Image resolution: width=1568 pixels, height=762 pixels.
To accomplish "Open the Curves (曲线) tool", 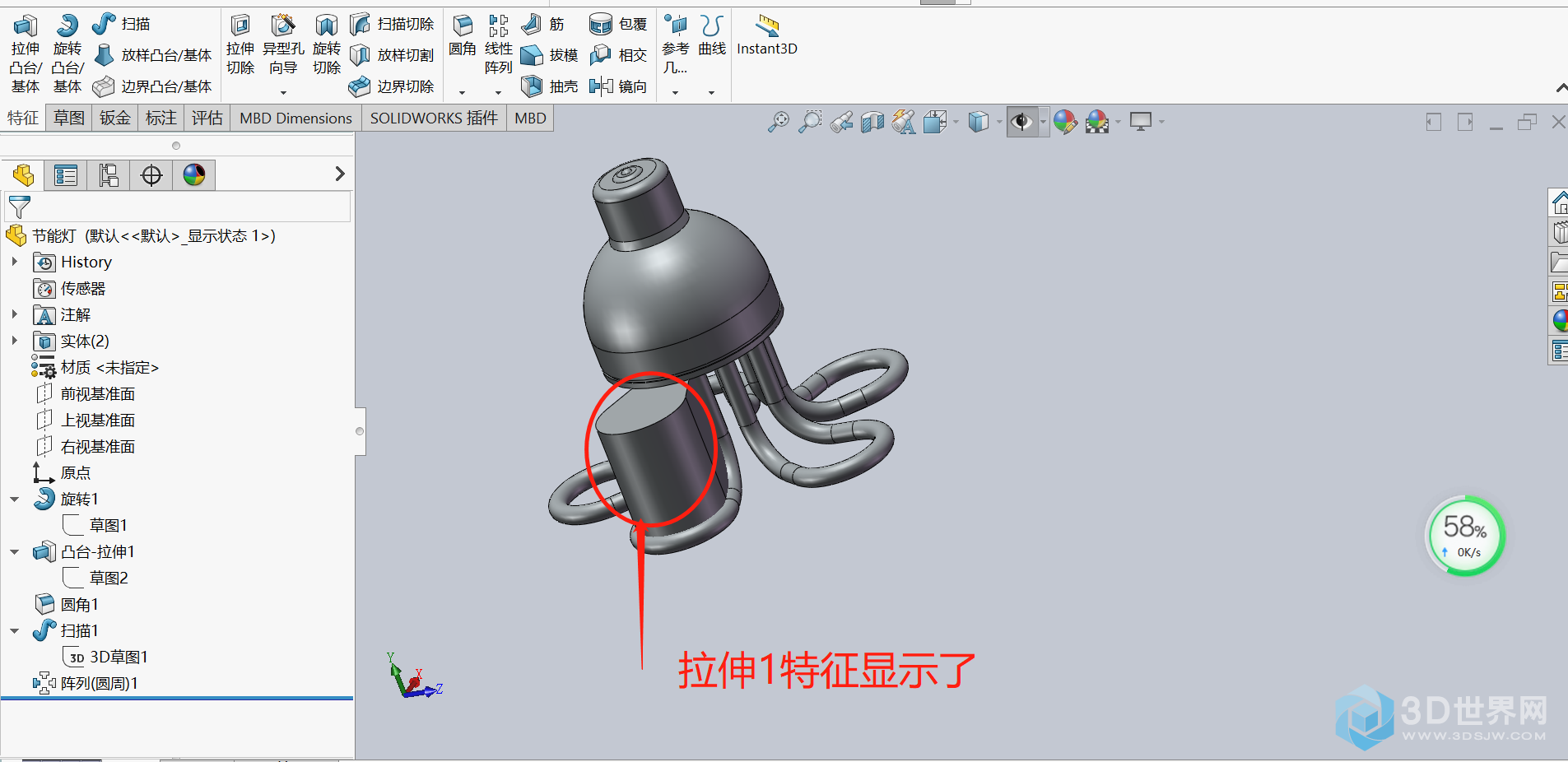I will [x=712, y=36].
